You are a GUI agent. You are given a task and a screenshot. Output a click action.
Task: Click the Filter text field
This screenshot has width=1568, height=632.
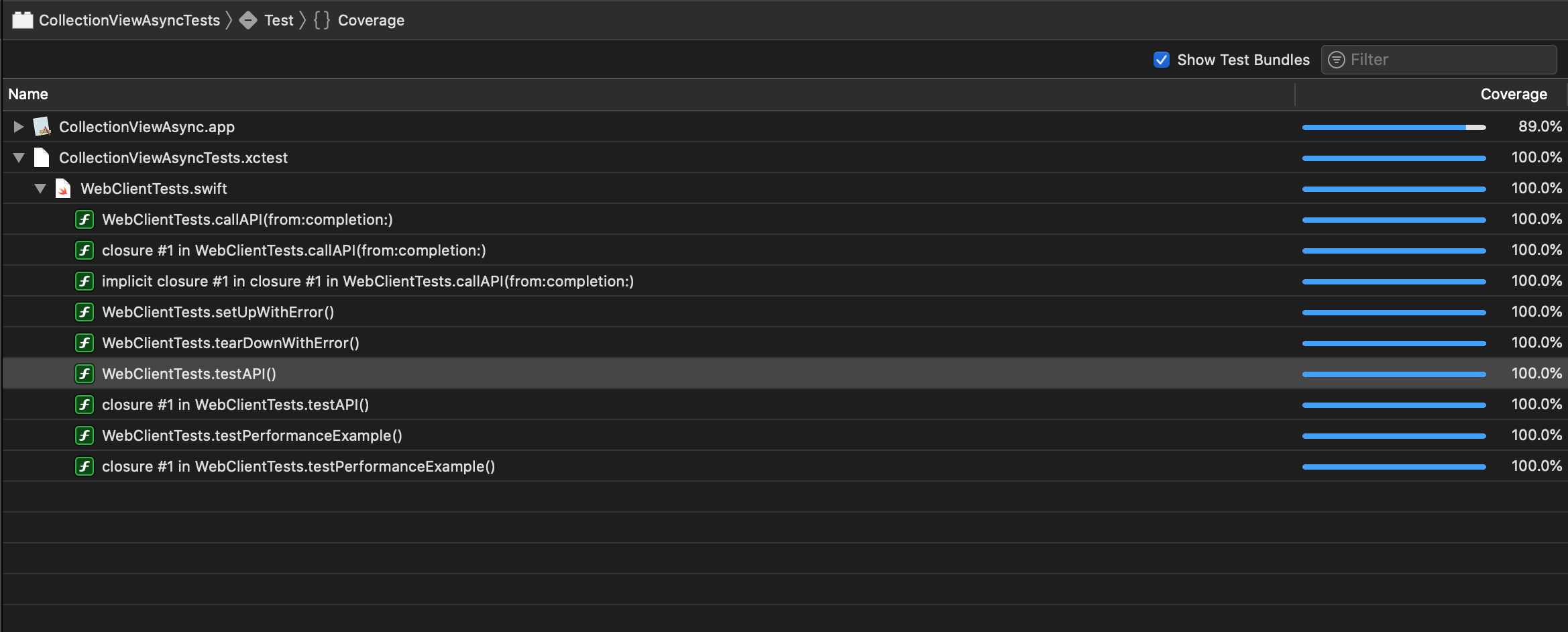1439,60
